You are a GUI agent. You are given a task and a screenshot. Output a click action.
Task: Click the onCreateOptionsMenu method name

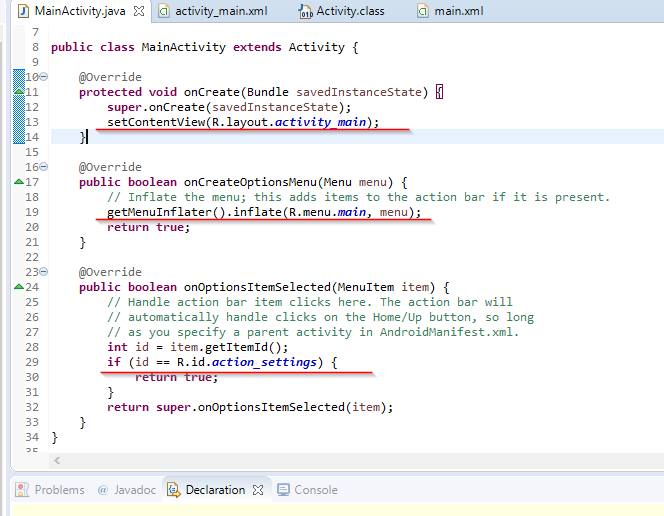(250, 182)
